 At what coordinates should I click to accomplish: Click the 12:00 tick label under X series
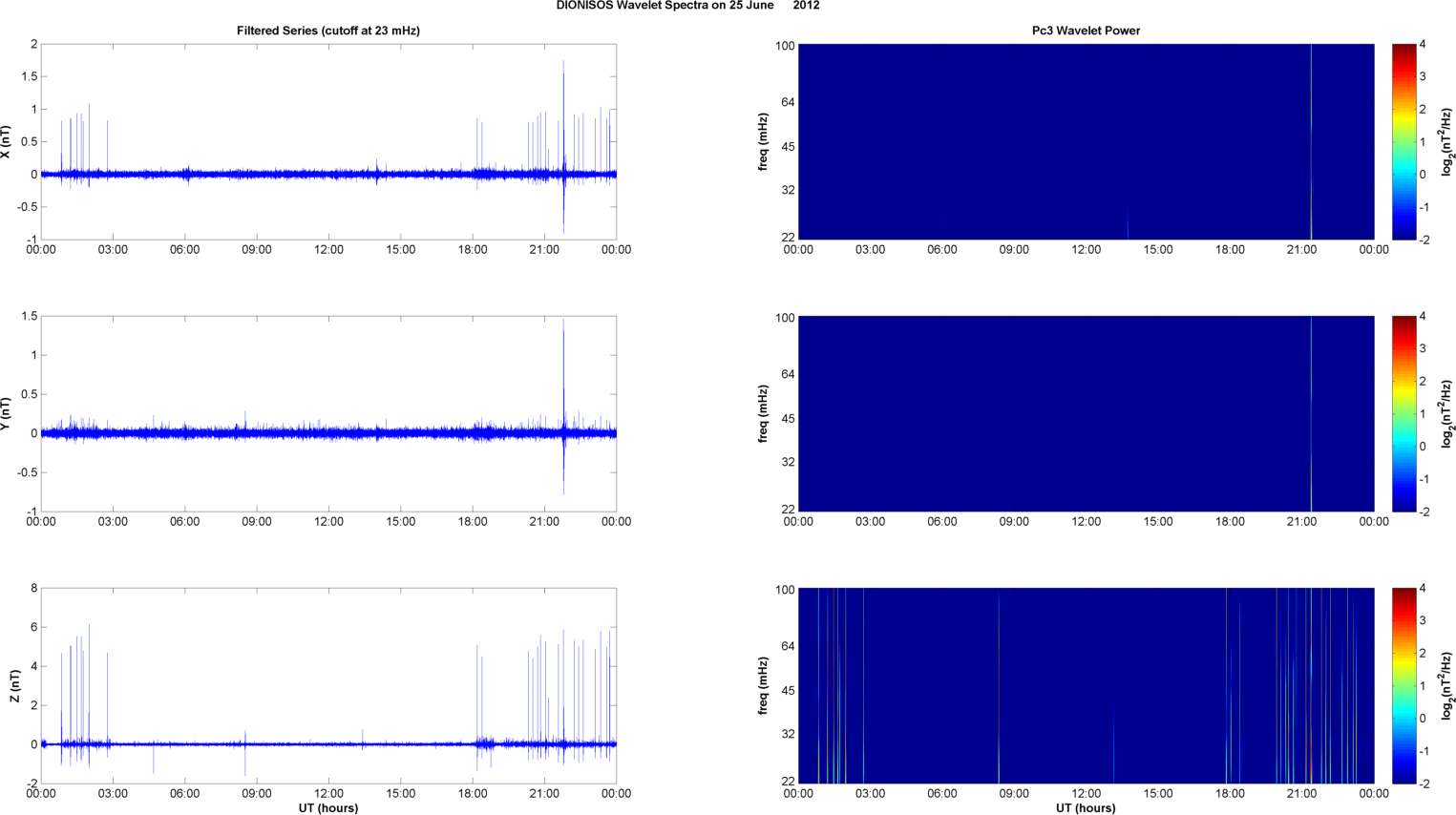click(x=328, y=250)
